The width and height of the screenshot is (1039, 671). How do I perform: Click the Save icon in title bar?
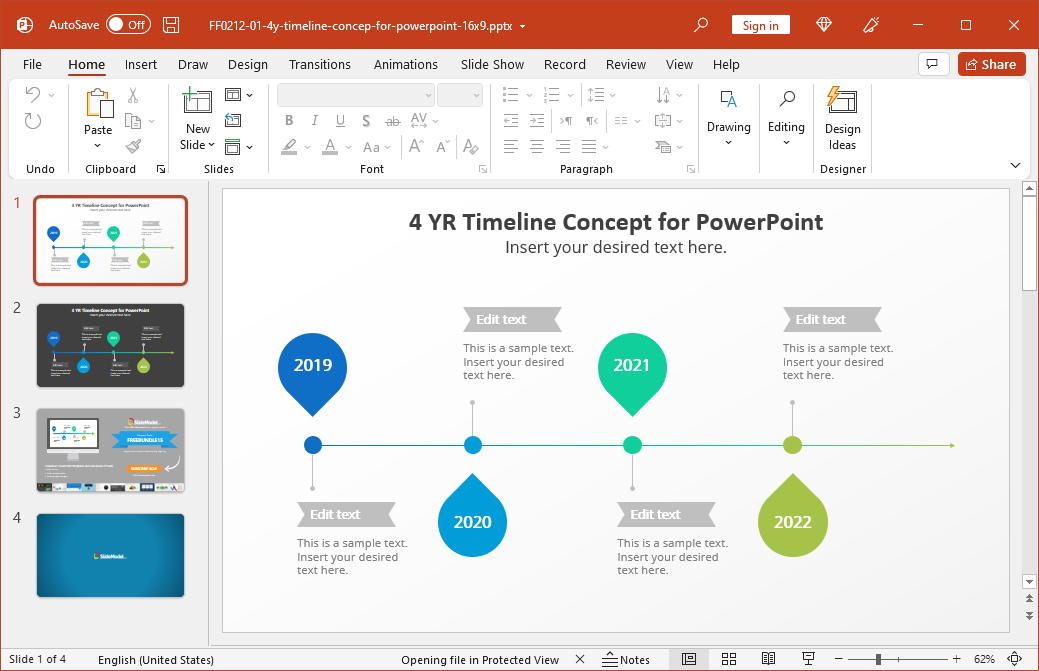coord(171,25)
